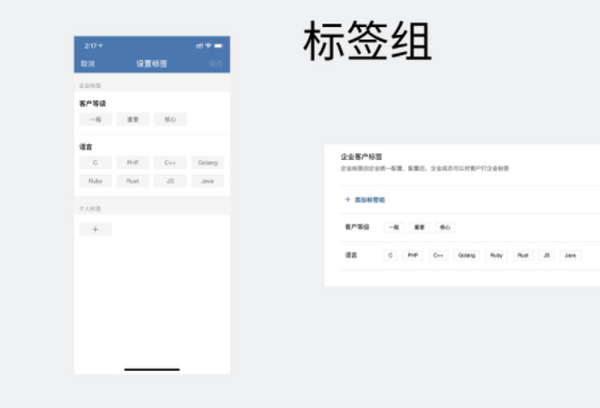Click the large 标签组 title
This screenshot has width=600, height=408.
(x=368, y=41)
